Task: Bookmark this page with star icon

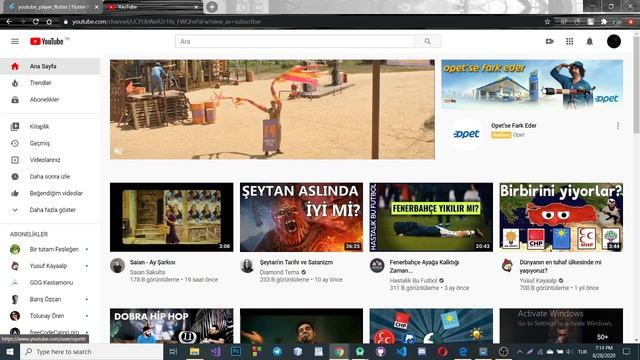Action: point(547,22)
